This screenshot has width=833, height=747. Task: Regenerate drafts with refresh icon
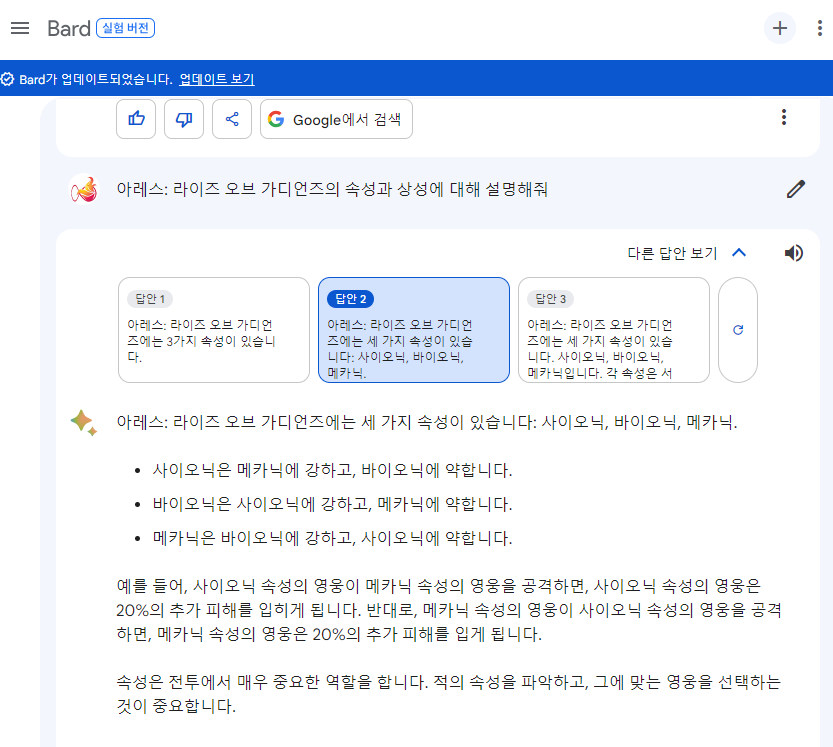[737, 329]
